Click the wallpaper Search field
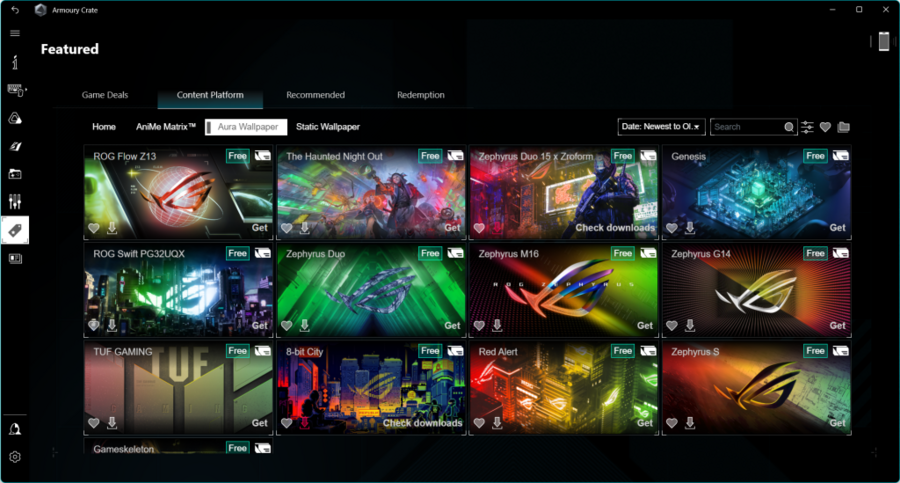900x483 pixels. click(747, 127)
